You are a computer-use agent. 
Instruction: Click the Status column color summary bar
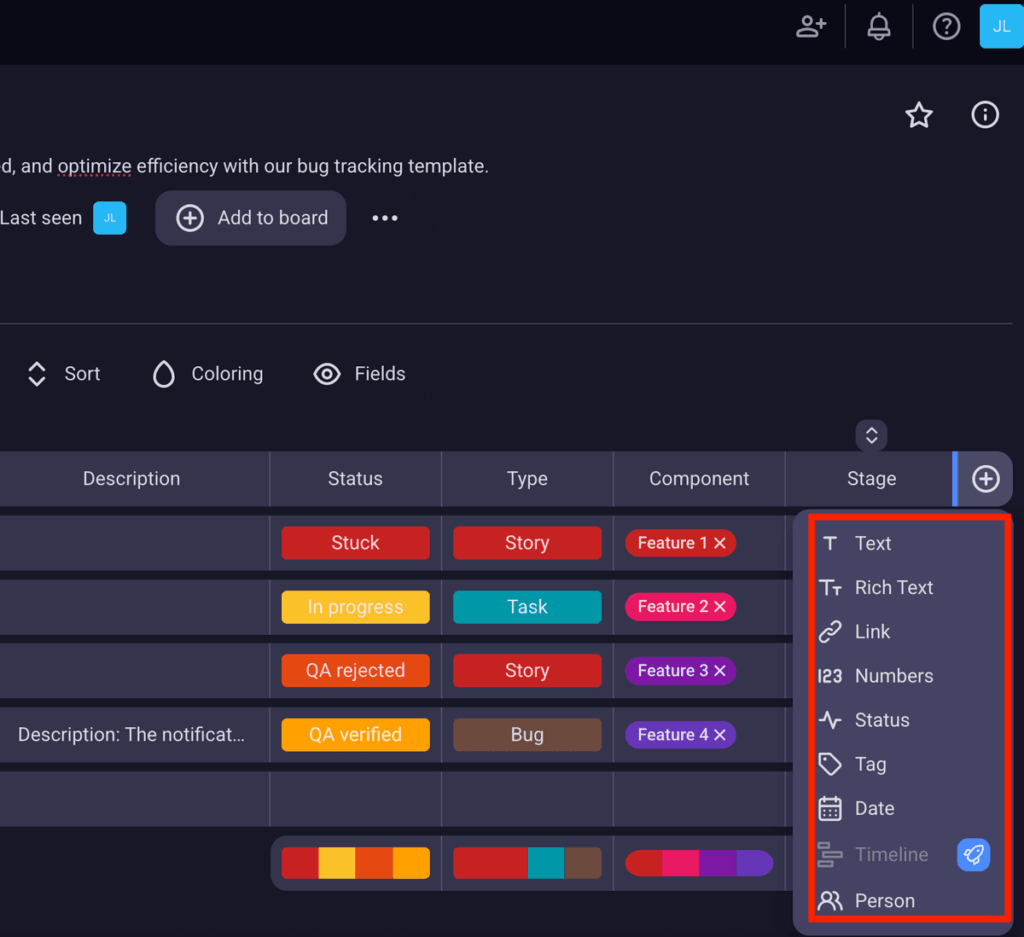pos(355,862)
